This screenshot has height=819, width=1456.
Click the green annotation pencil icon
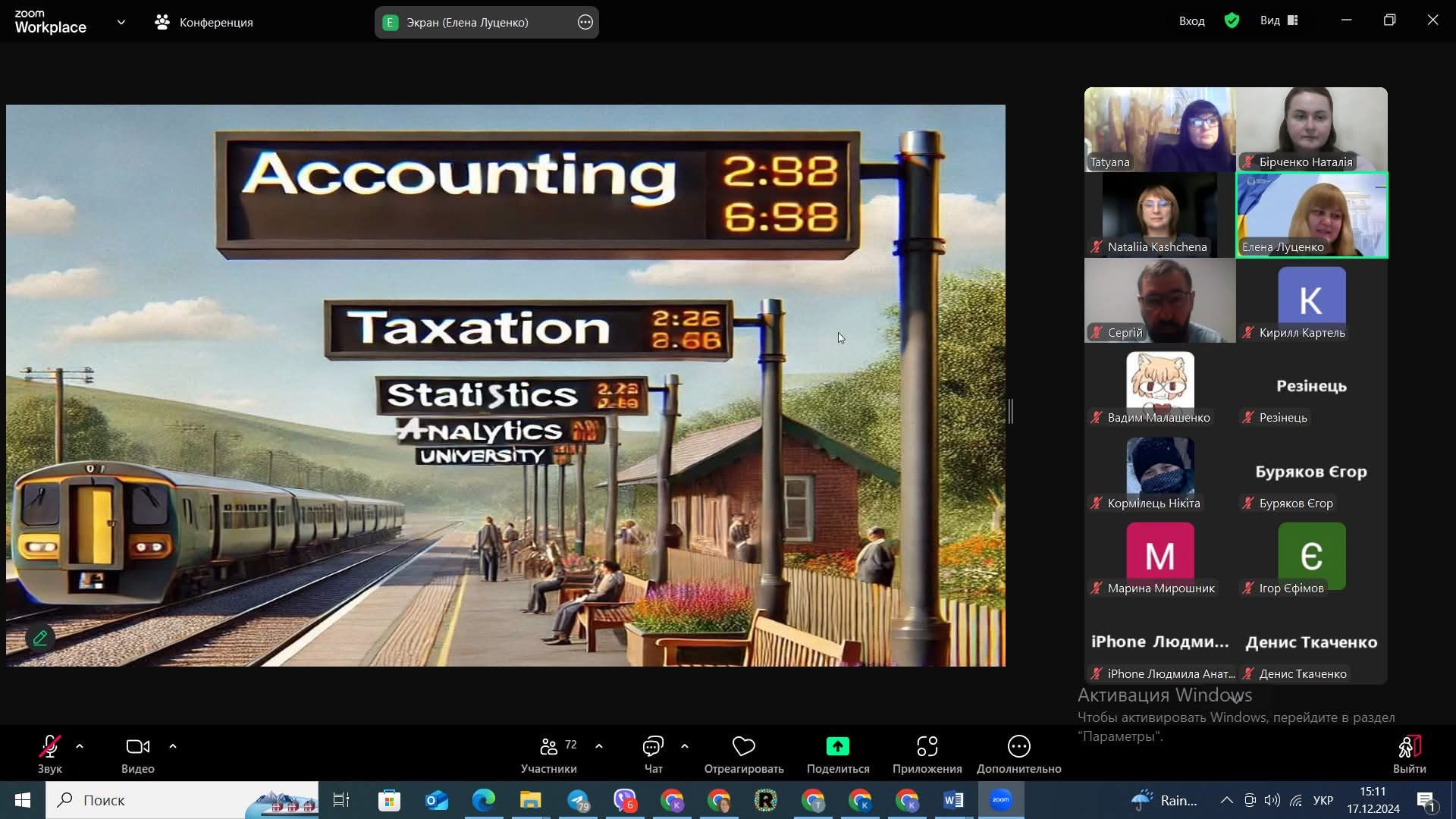click(x=40, y=638)
